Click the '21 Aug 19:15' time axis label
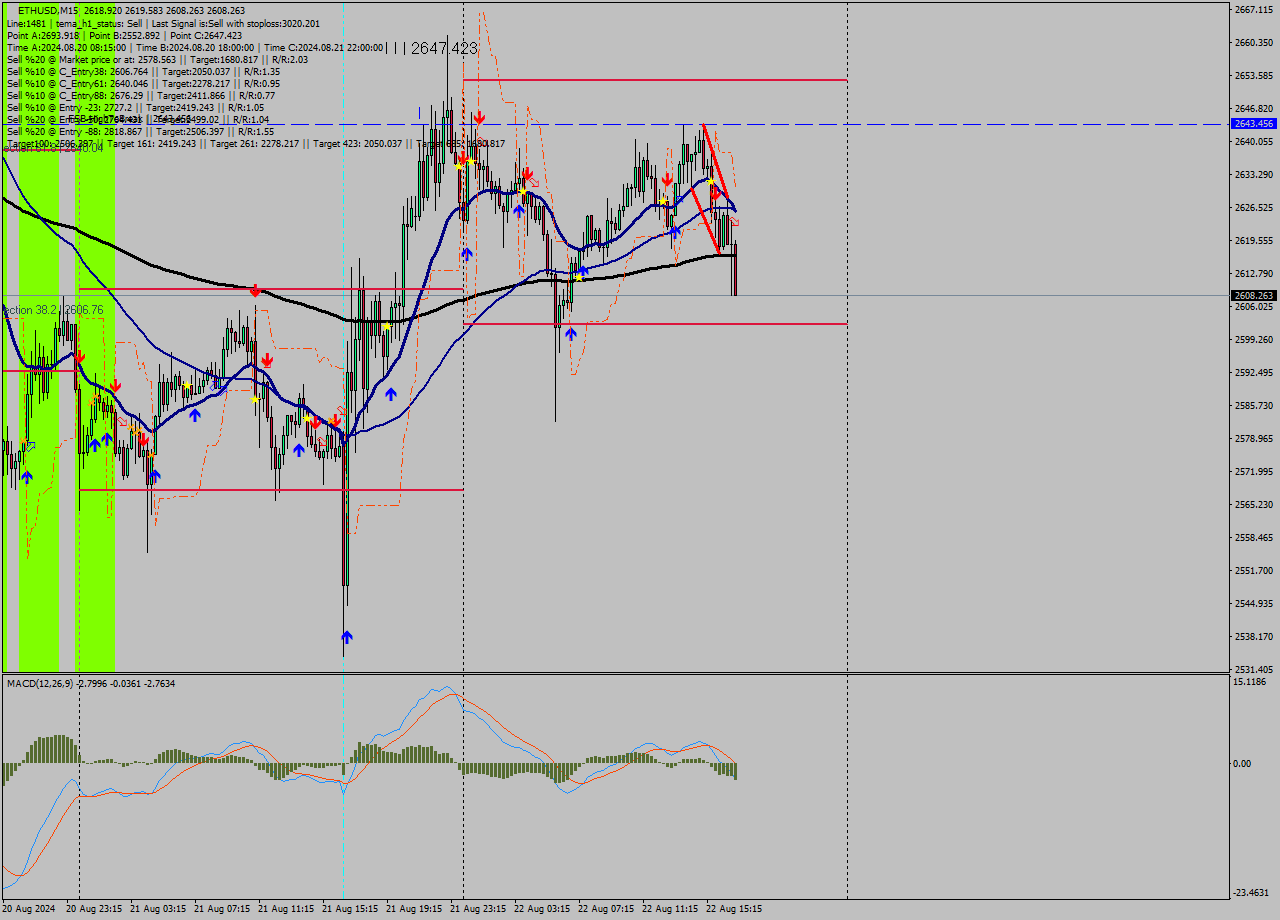 (x=414, y=909)
